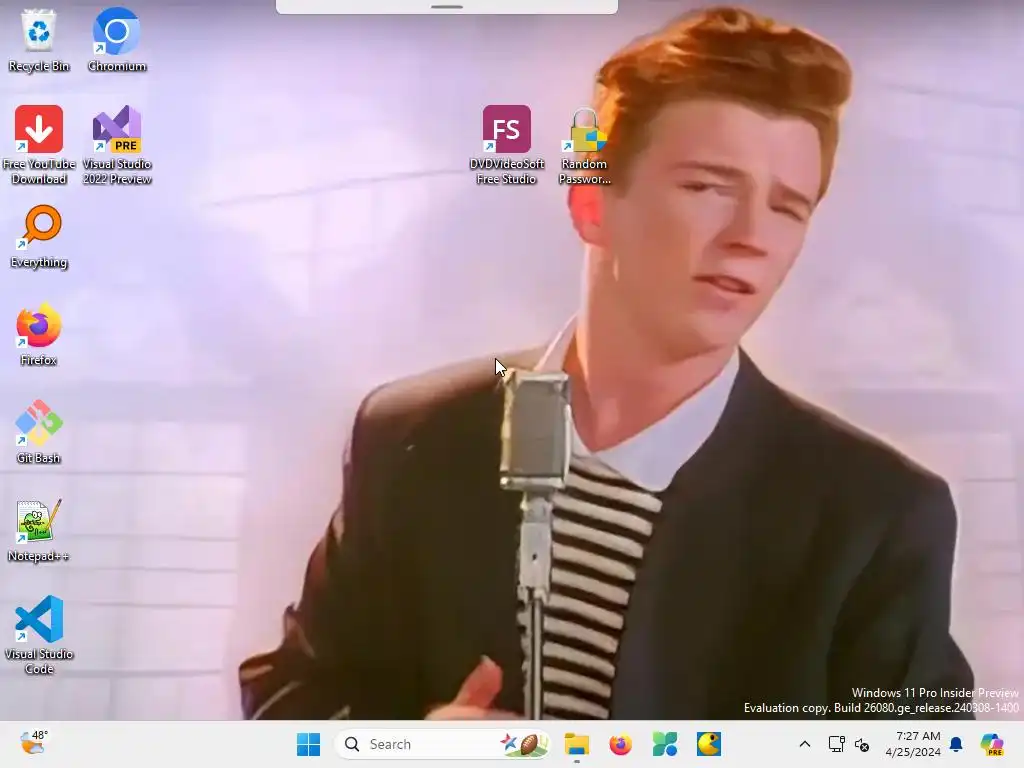Select the Everything search shortcut
Viewport: 1024px width, 768px height.
pyautogui.click(x=39, y=236)
